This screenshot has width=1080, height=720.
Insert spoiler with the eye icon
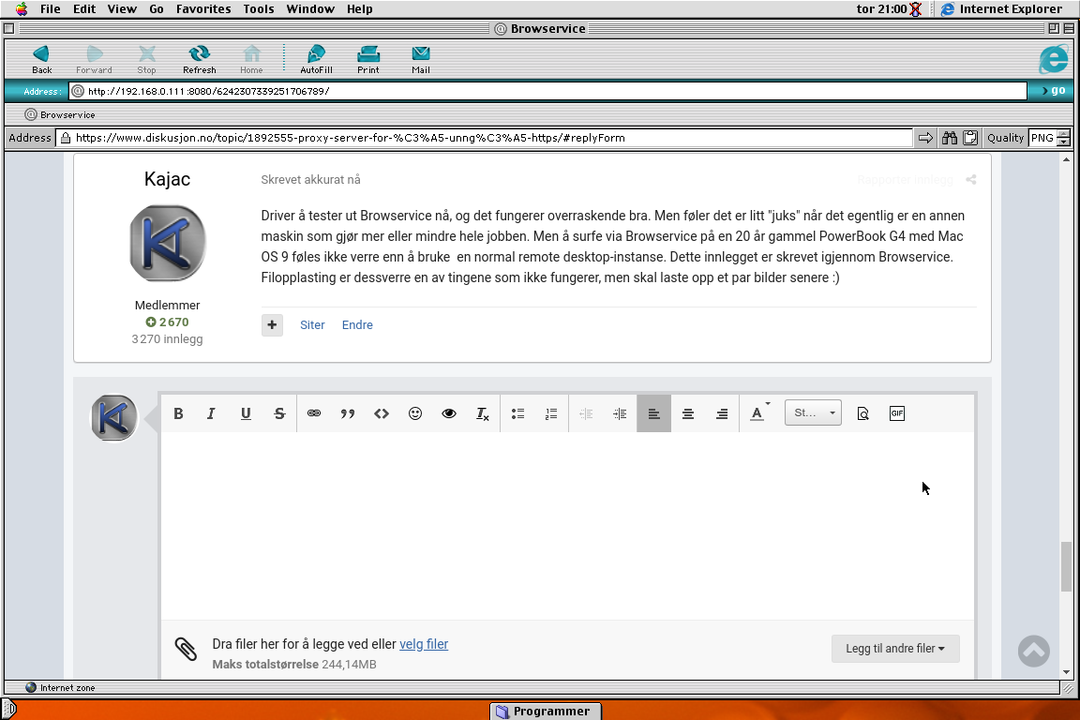point(449,413)
